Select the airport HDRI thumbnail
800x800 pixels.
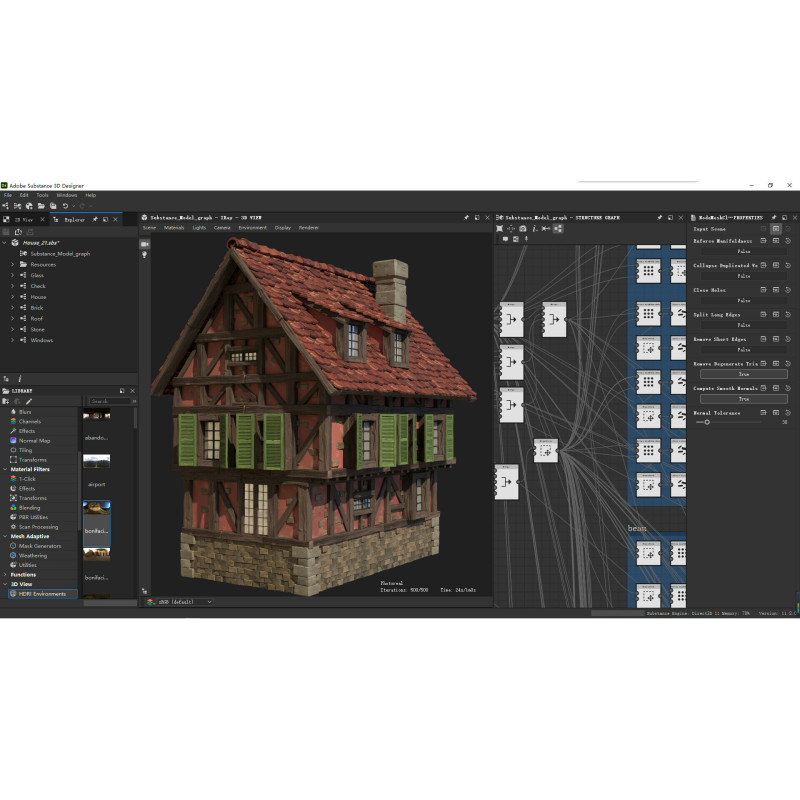pos(97,462)
